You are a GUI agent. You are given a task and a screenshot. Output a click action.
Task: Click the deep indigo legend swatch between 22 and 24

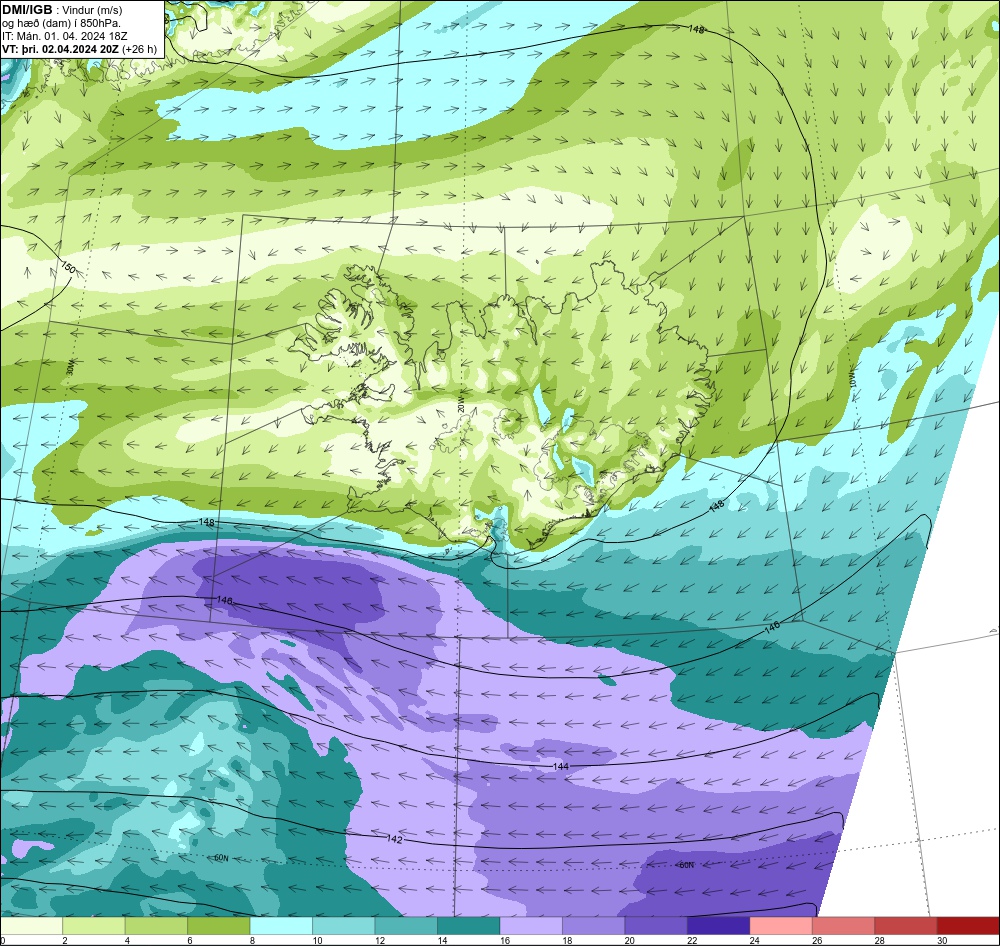[719, 926]
